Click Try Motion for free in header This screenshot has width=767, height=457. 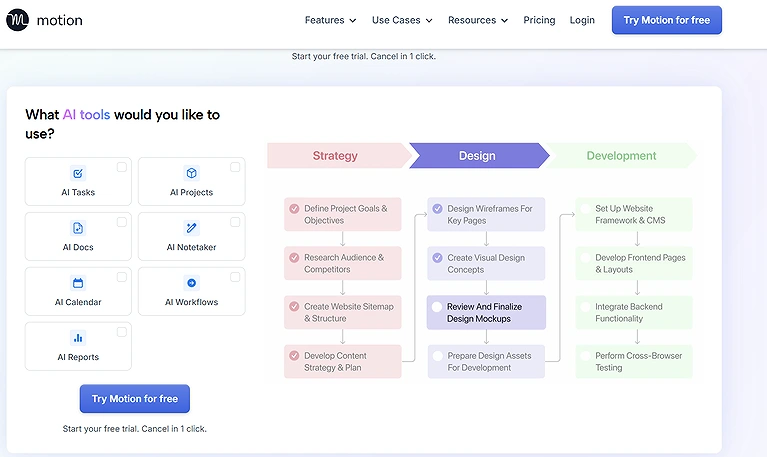[x=667, y=20]
